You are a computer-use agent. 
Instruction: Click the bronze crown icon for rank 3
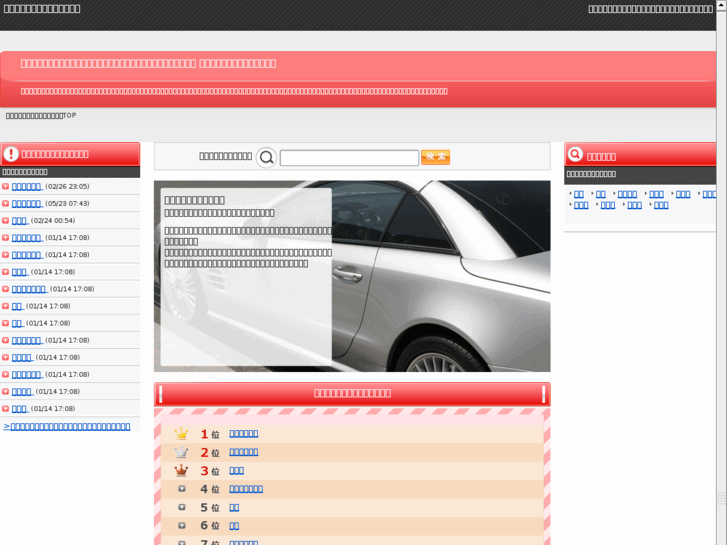click(181, 470)
